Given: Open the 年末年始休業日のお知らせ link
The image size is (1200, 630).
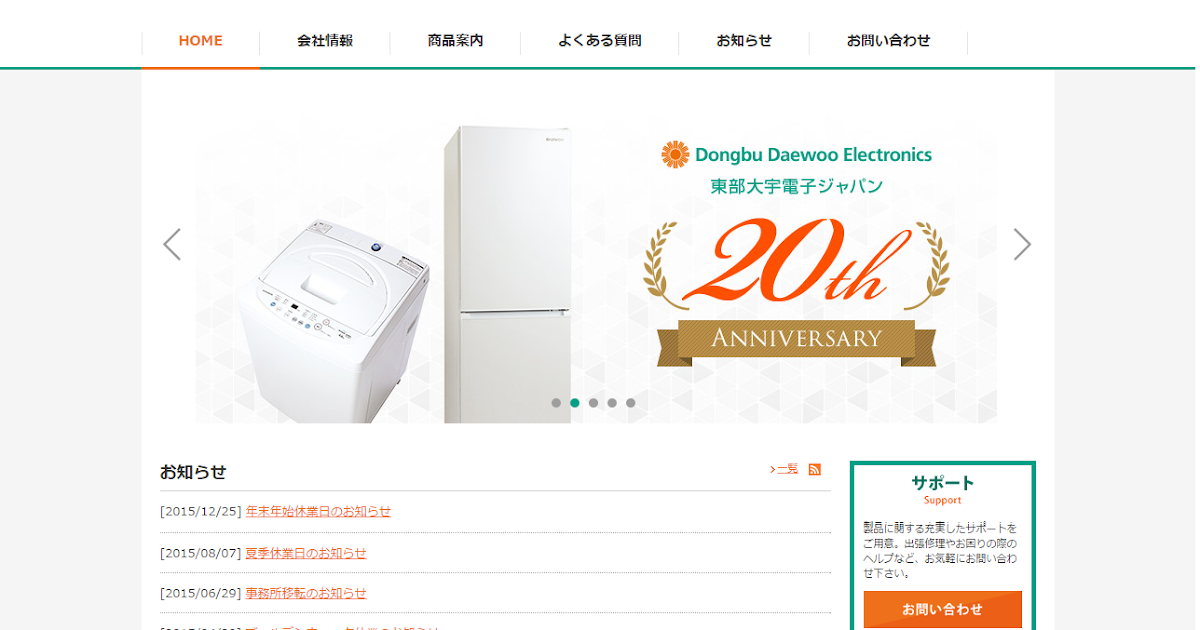Looking at the screenshot, I should [318, 511].
